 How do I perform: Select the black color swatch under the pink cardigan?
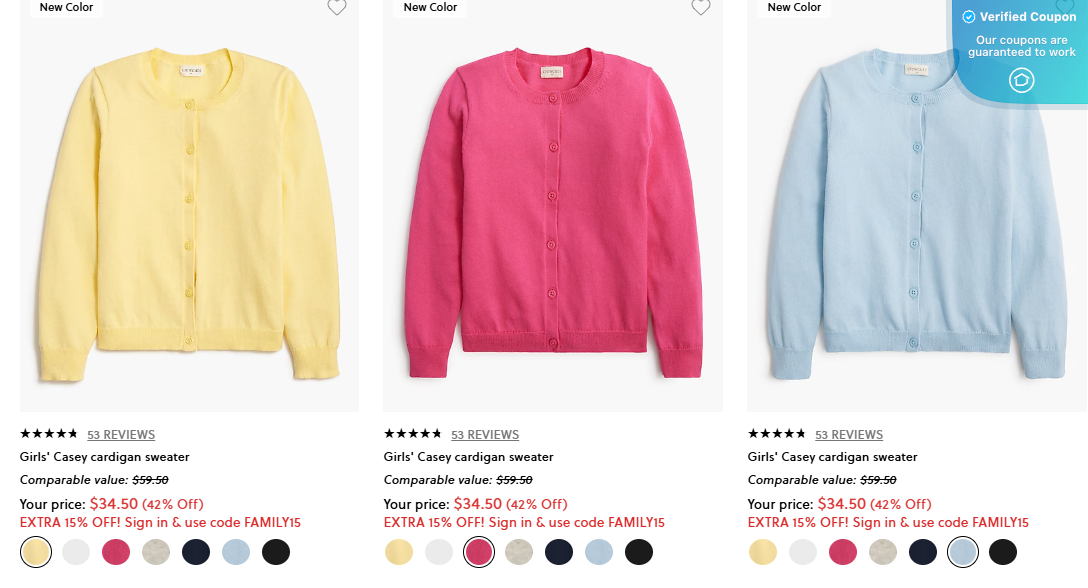[x=639, y=552]
